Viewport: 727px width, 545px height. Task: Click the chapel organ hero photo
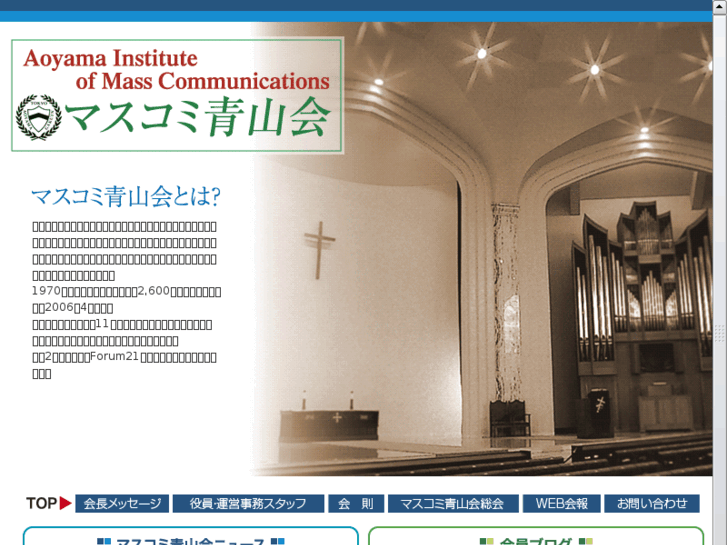[x=482, y=249]
